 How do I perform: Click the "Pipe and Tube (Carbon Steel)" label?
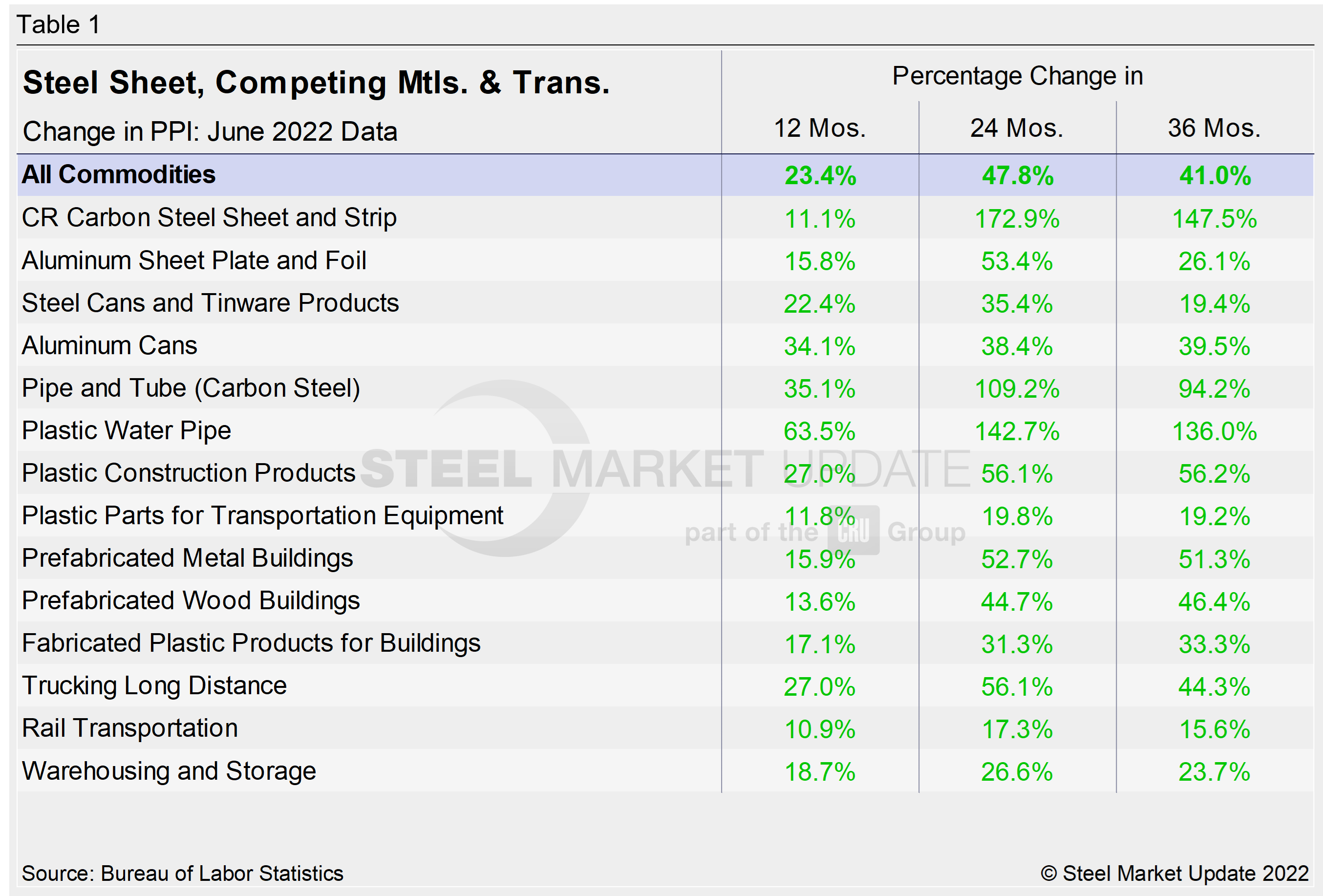pos(191,388)
